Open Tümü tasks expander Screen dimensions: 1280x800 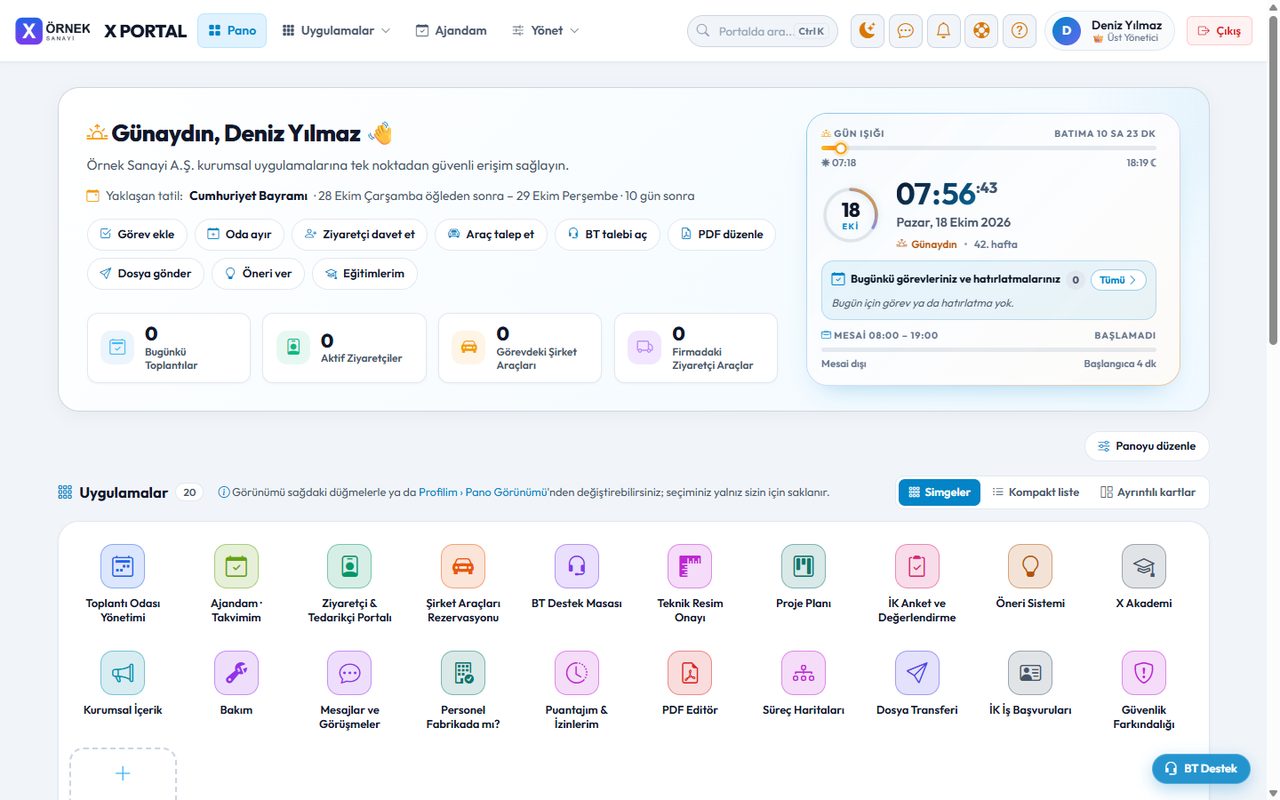coord(1118,280)
